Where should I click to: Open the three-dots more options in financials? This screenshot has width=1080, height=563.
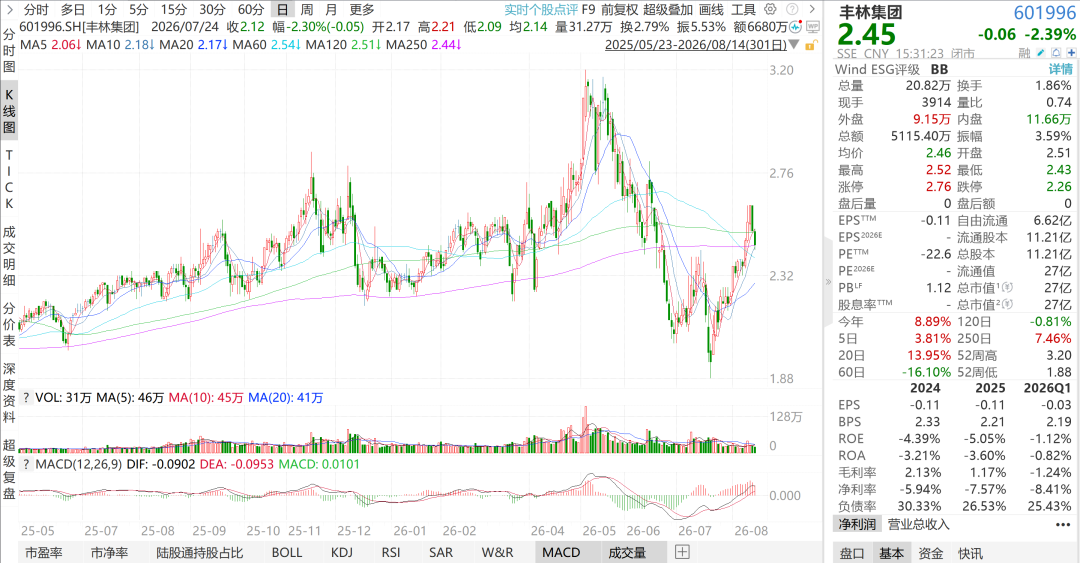pyautogui.click(x=1063, y=524)
